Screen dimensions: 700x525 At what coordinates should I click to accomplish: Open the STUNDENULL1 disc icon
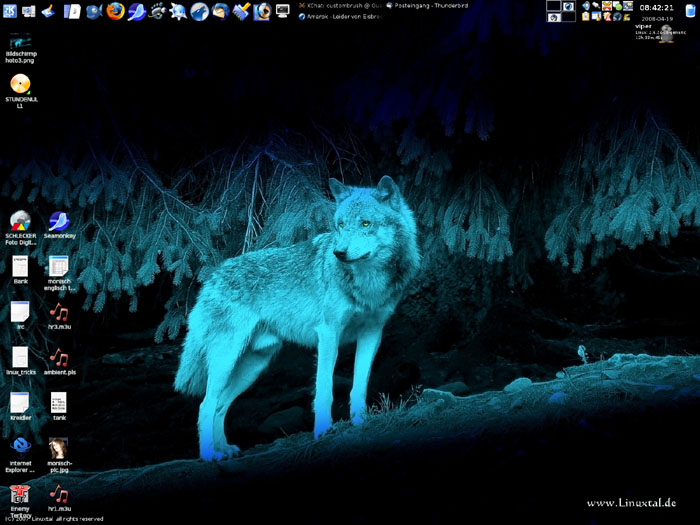pos(20,86)
